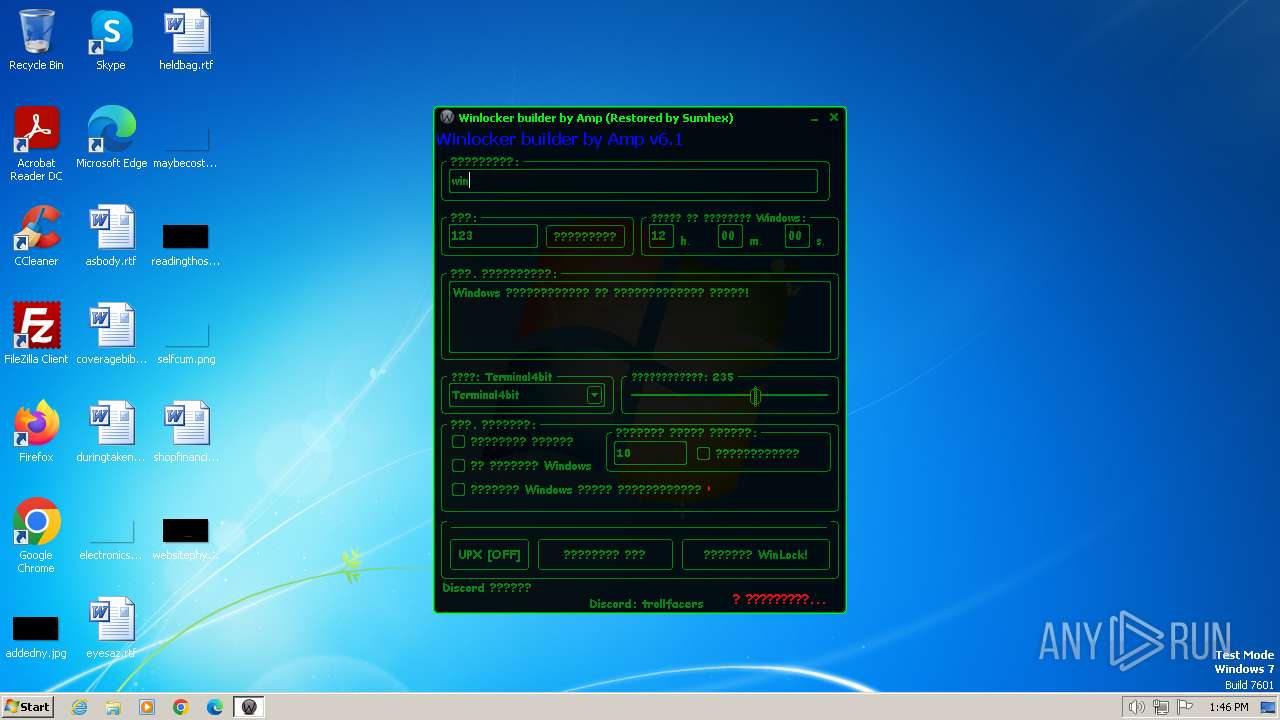Click the network tray icon
The height and width of the screenshot is (720, 1280).
[x=1161, y=707]
